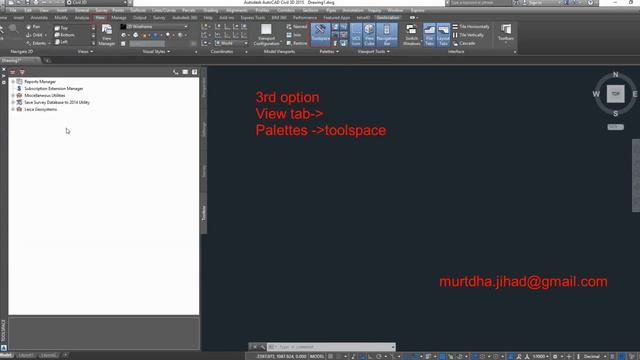Switch to Bottom view
Viewport: 640px width, 360px height.
pyautogui.click(x=64, y=35)
